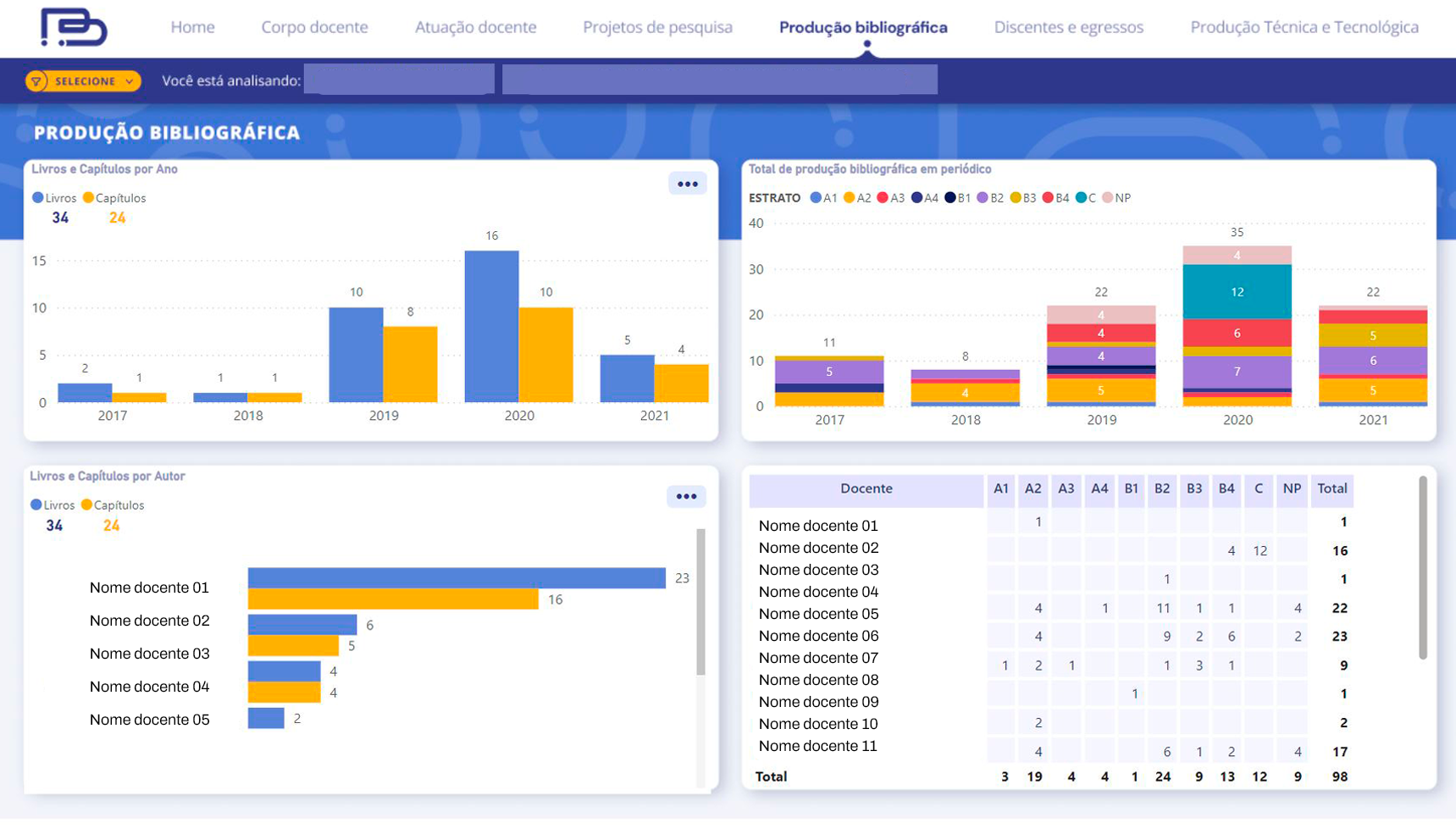Open more options on Livros e Capítulos por Ano
Image resolution: width=1456 pixels, height=828 pixels.
tap(687, 184)
